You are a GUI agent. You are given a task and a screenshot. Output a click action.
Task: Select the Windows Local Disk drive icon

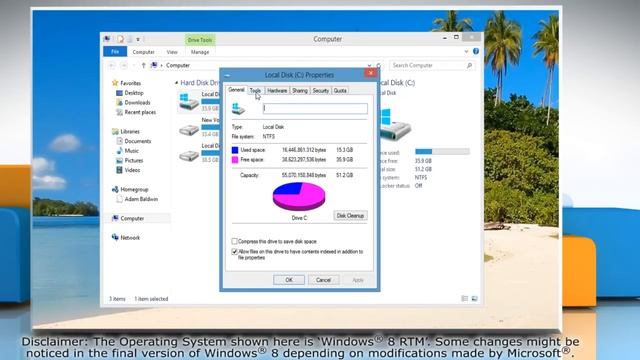tap(189, 101)
